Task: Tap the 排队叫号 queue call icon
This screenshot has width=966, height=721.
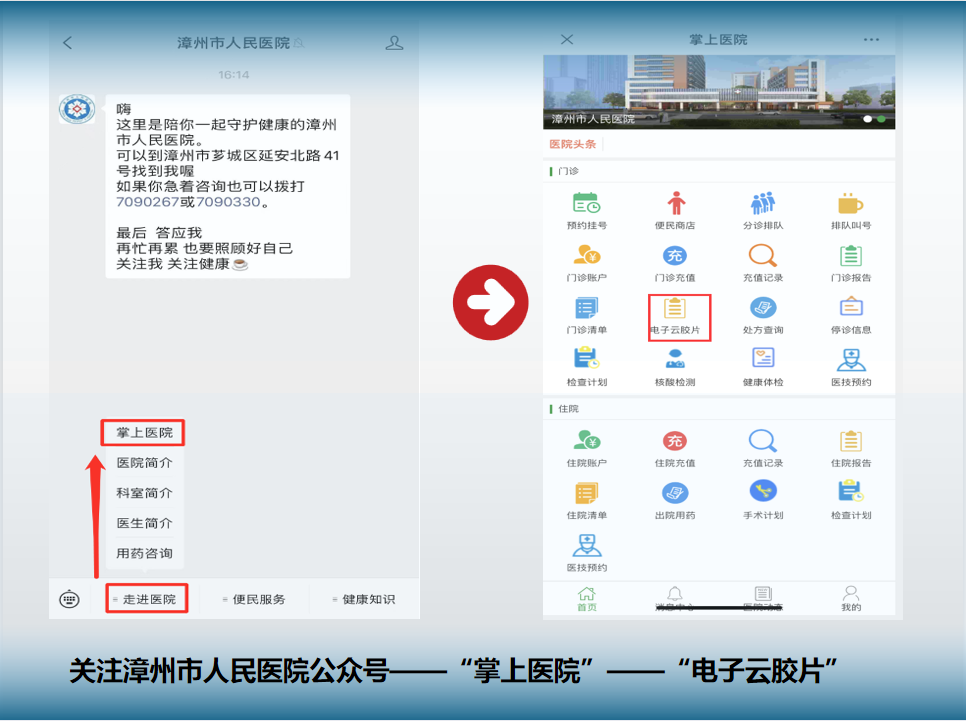Action: click(850, 205)
